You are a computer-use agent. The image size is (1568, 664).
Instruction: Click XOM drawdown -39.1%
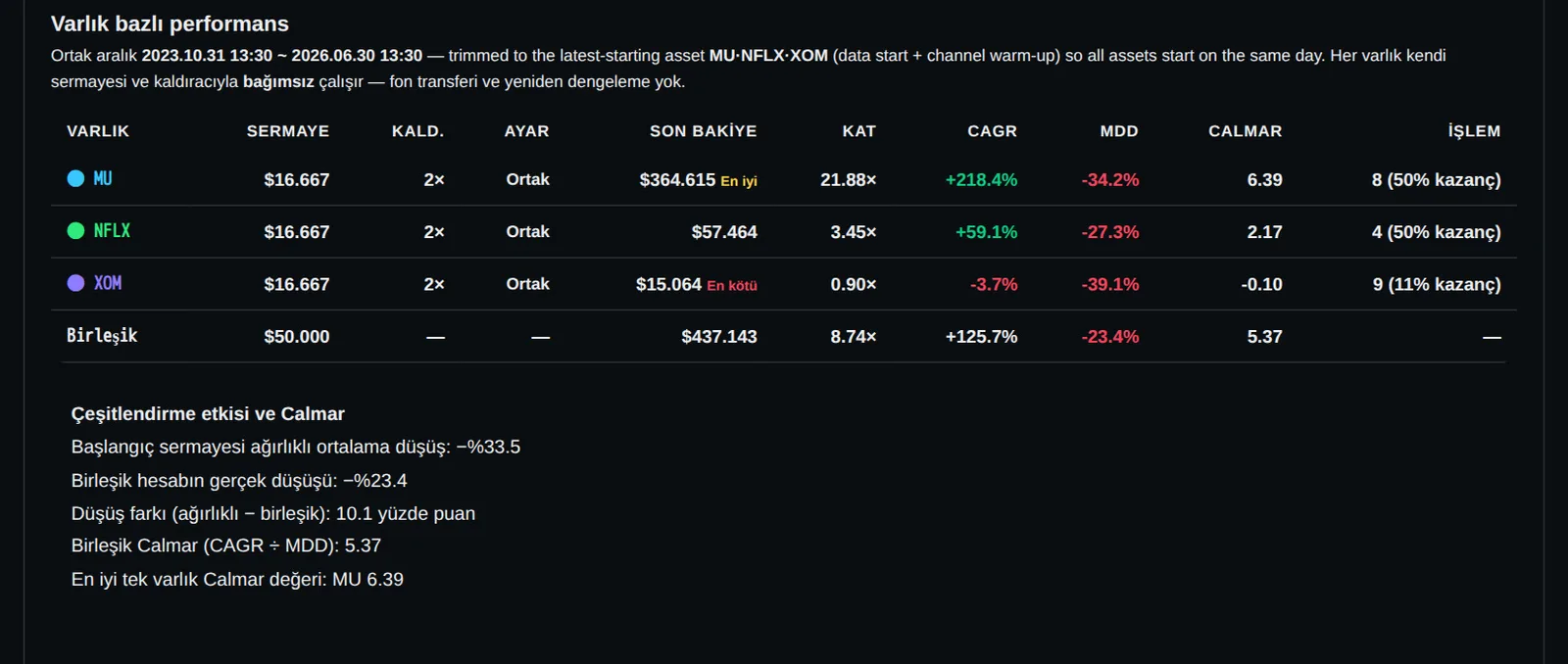1110,284
